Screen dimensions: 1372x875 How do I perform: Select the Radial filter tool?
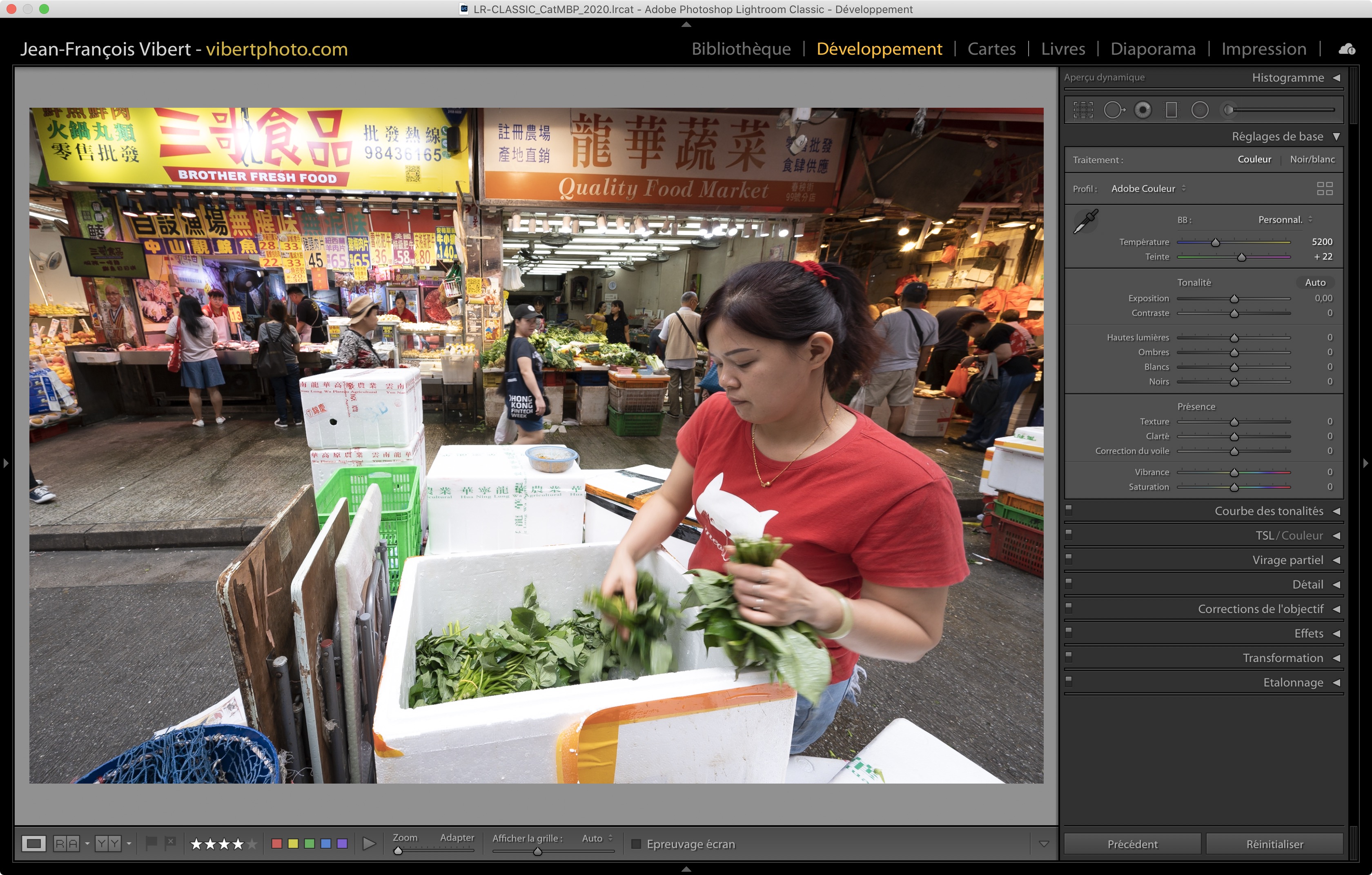[x=1199, y=110]
